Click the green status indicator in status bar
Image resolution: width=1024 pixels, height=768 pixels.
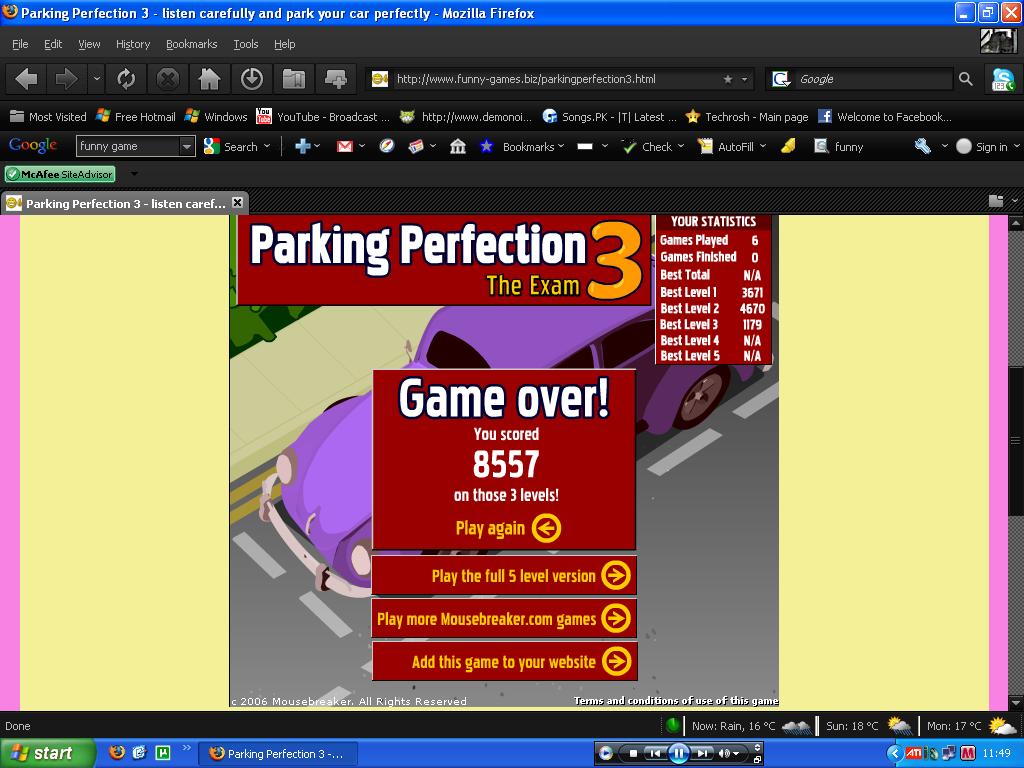pyautogui.click(x=672, y=726)
